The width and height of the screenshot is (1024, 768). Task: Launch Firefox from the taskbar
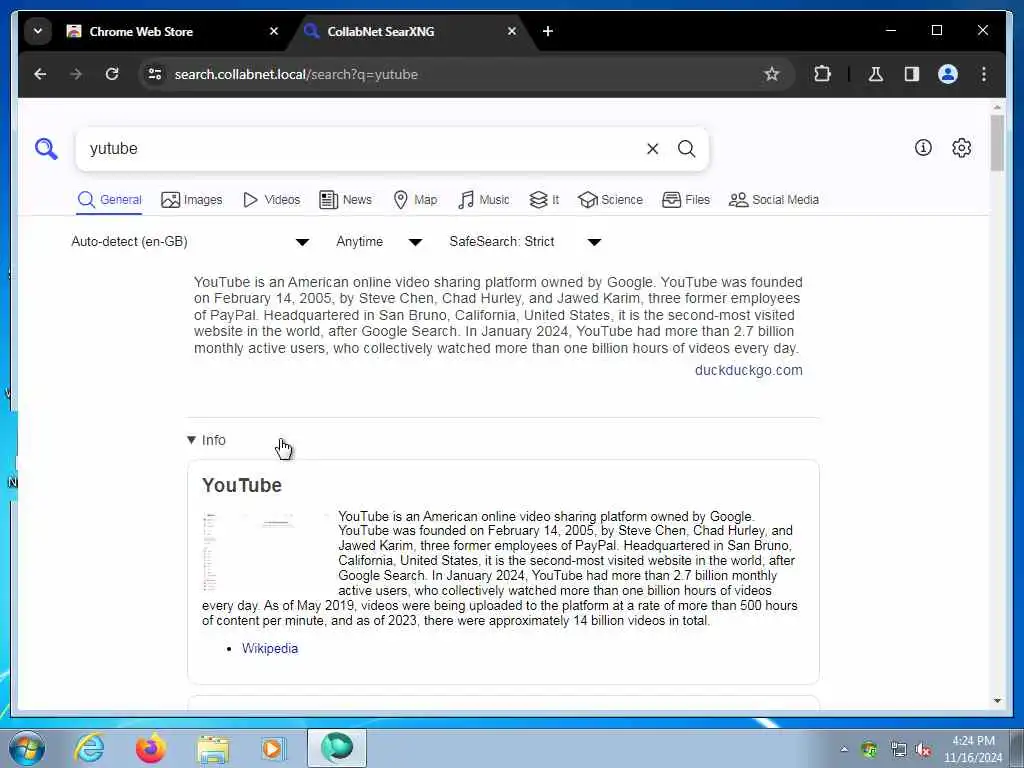point(151,748)
